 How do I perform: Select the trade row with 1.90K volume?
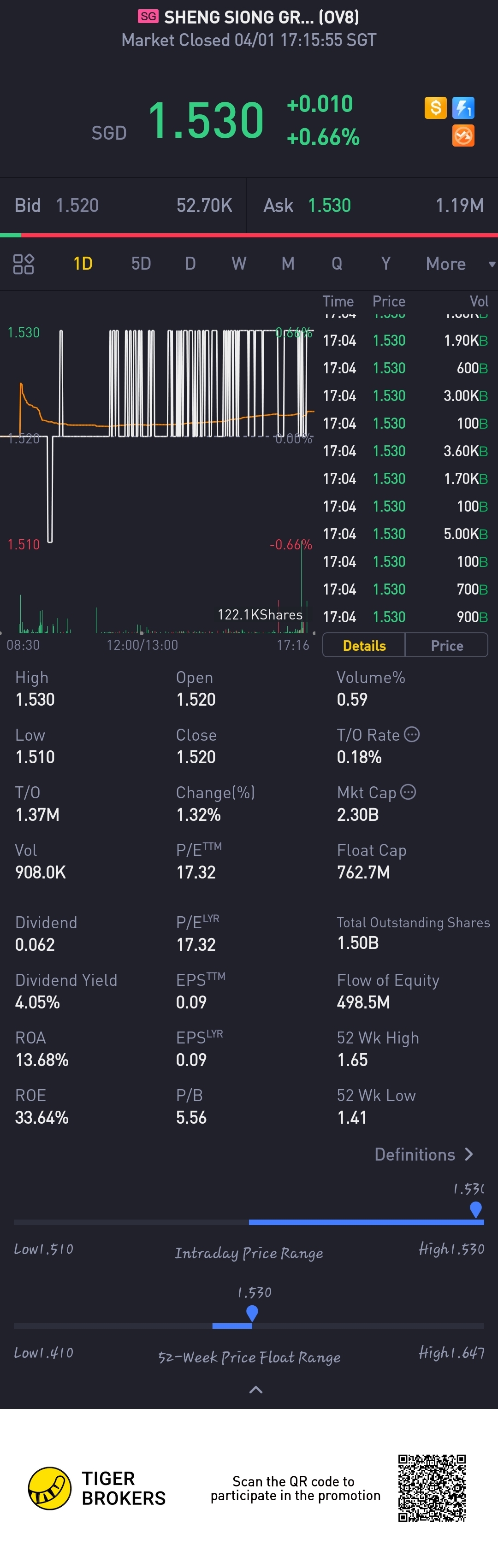405,340
